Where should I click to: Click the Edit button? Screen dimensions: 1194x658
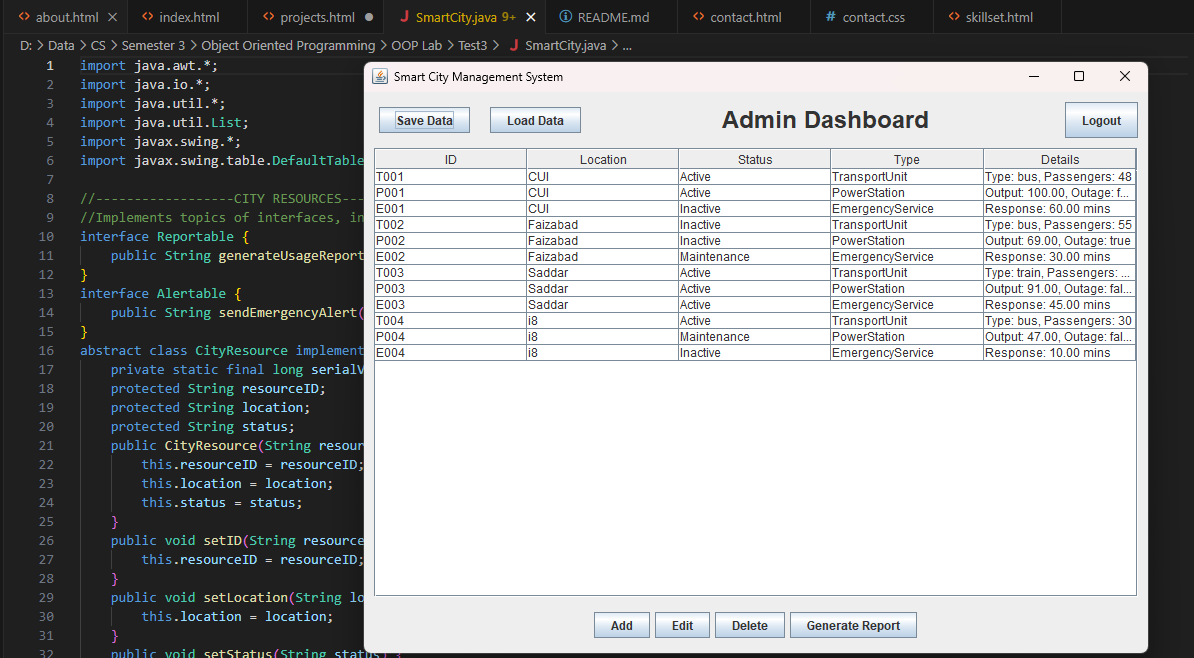(x=682, y=625)
